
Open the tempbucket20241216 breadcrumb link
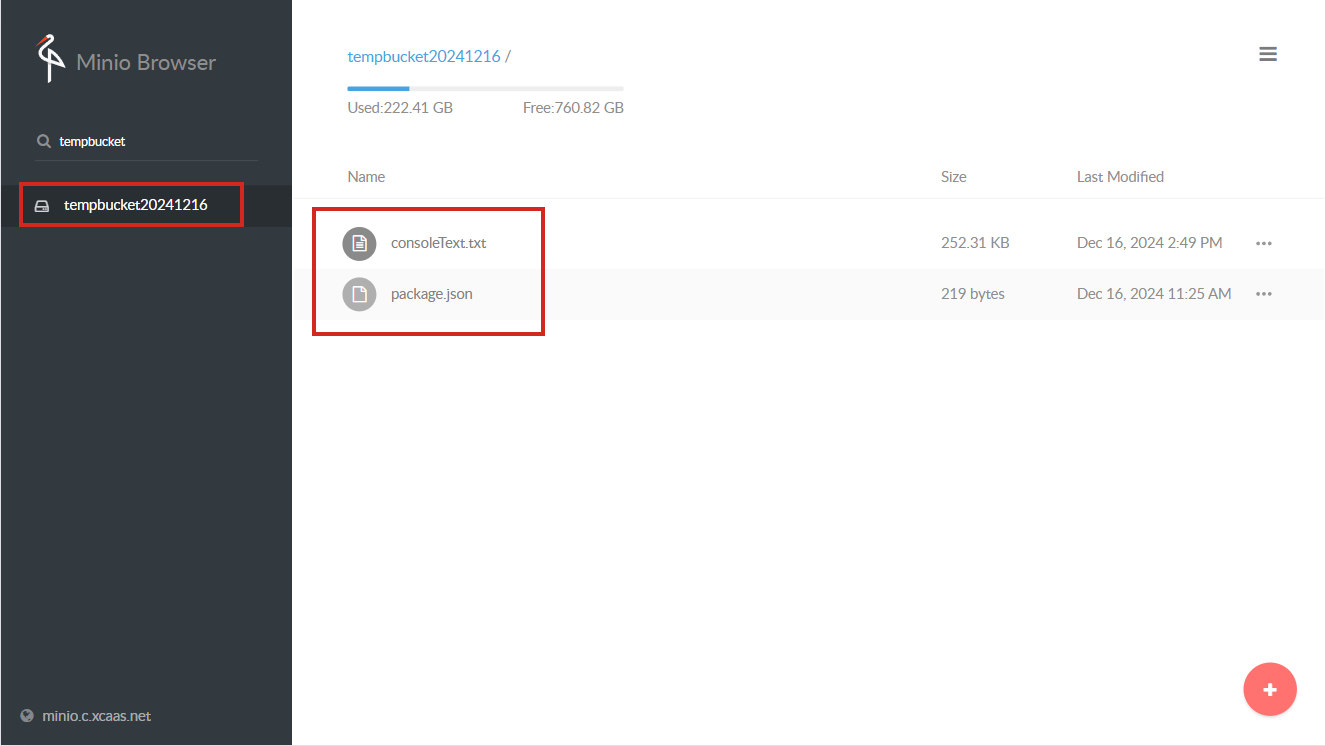[x=424, y=56]
